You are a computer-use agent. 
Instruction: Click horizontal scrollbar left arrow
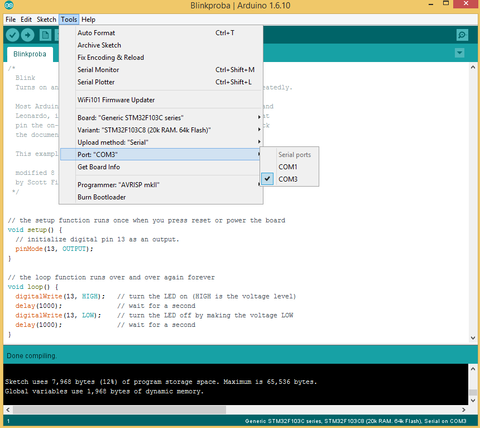8,410
